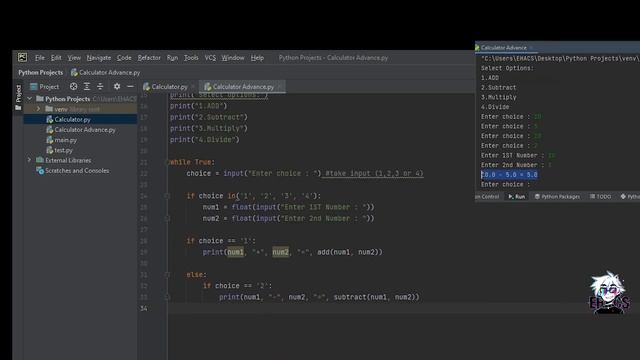Screen dimensions: 640x360
Task: Click 'Select Options:' line in run console
Action: pos(507,68)
